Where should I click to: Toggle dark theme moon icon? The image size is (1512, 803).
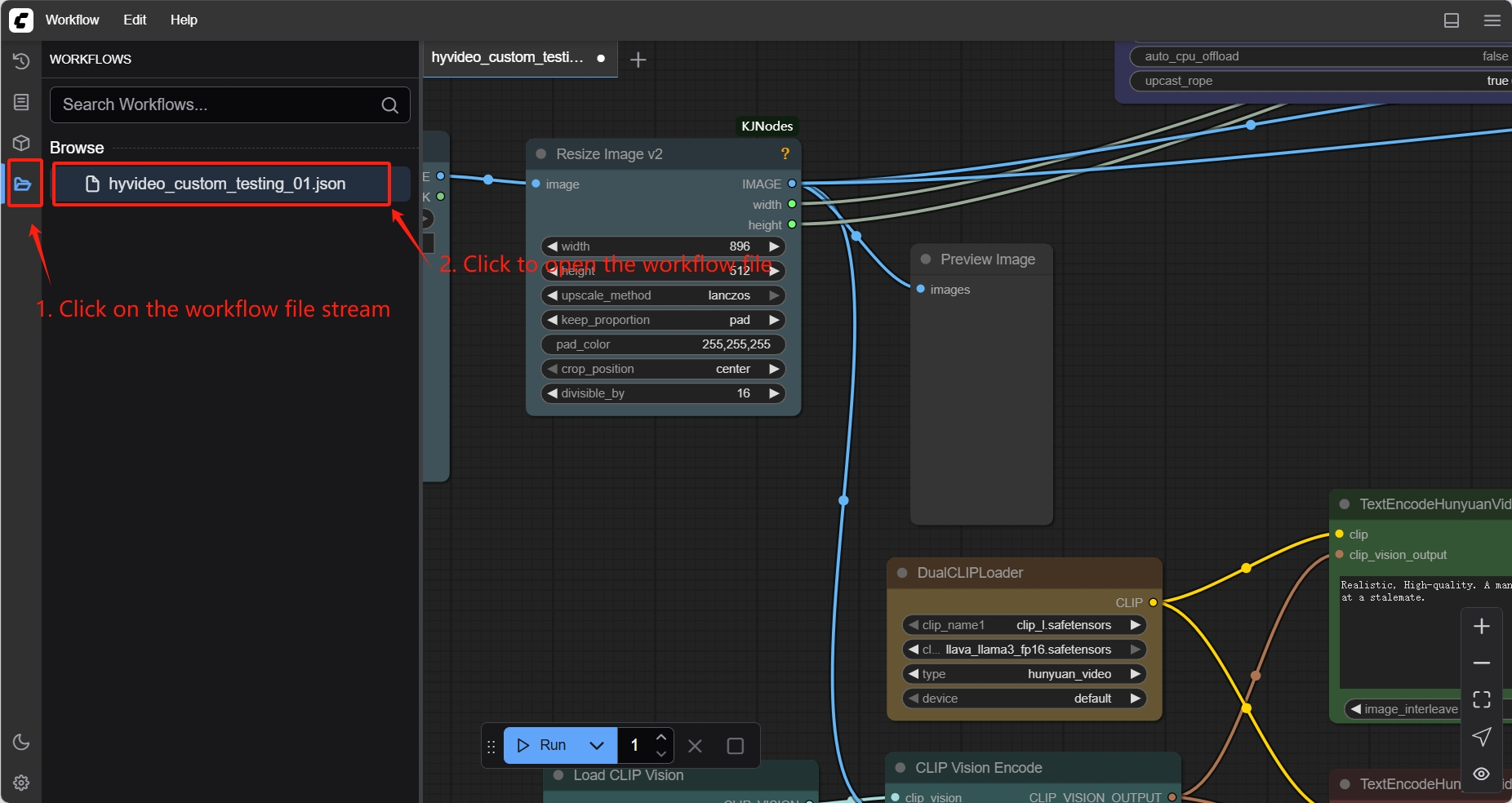[21, 742]
